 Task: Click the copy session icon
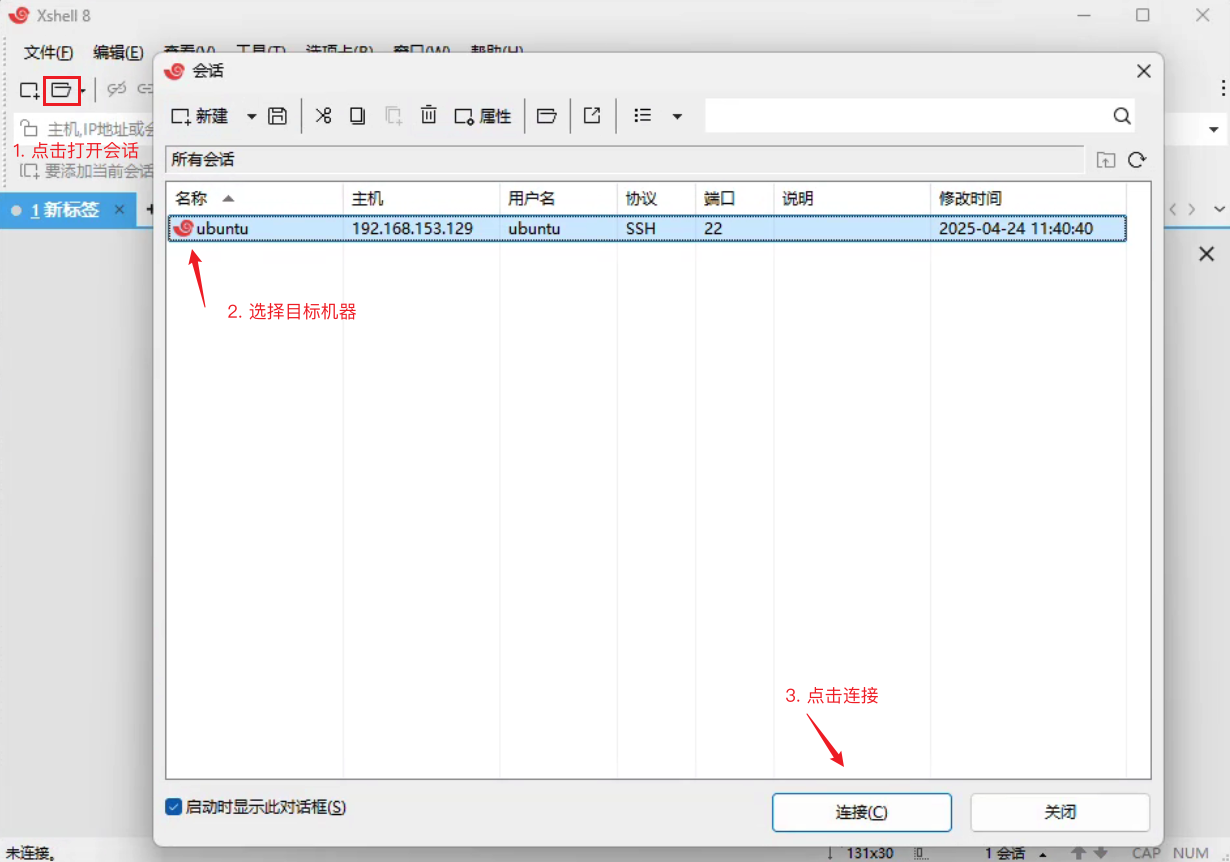[x=357, y=116]
